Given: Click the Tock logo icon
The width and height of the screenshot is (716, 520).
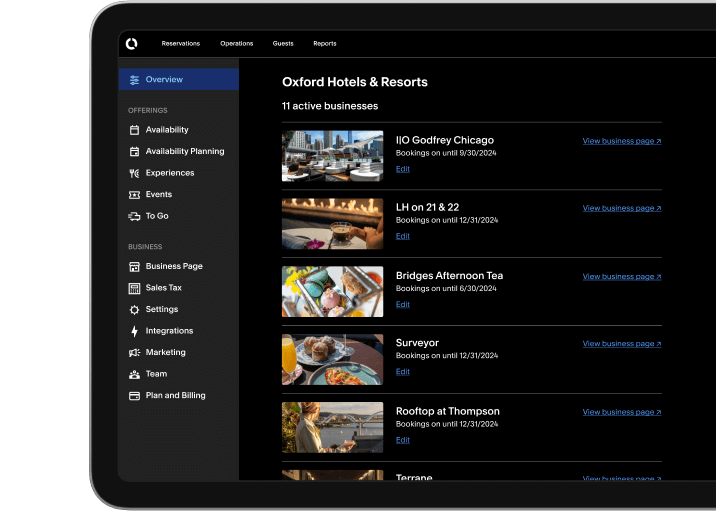Looking at the screenshot, I should click(x=132, y=43).
